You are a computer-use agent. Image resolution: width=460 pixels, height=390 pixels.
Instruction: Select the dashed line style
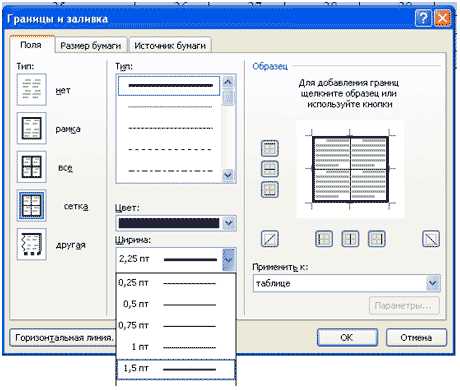pyautogui.click(x=169, y=149)
